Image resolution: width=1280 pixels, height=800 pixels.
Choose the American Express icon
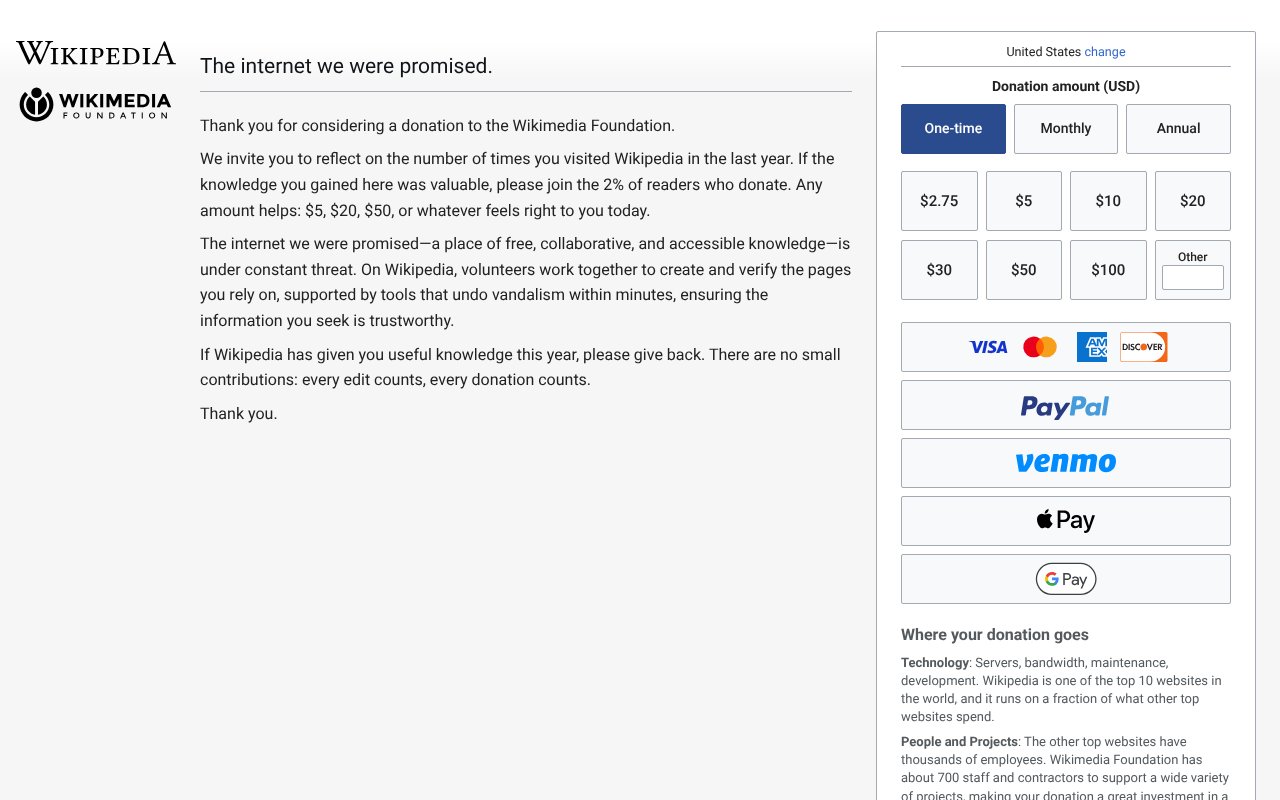click(x=1092, y=347)
